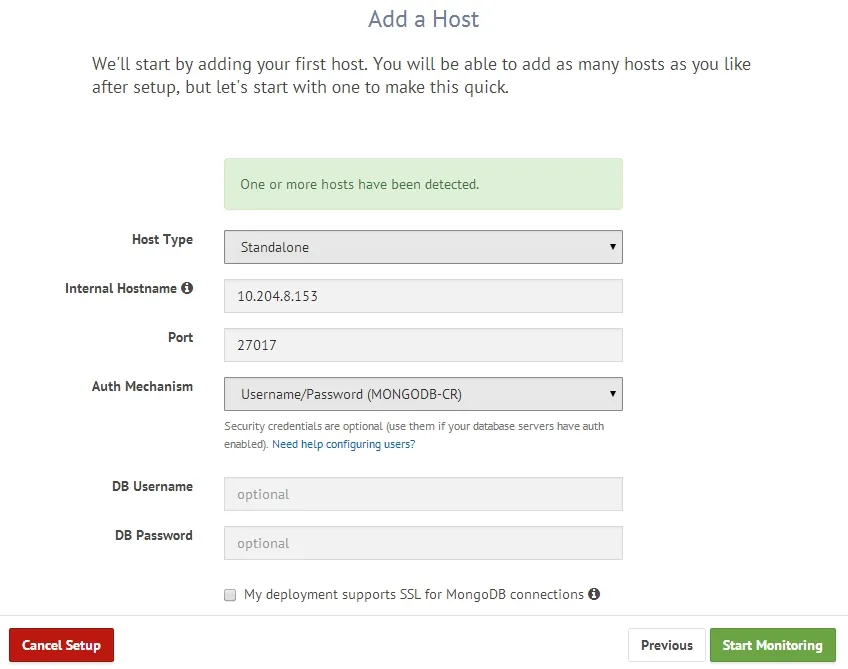Click the info icon next to the SSL checkbox
Image resolution: width=848 pixels, height=669 pixels.
coord(594,594)
